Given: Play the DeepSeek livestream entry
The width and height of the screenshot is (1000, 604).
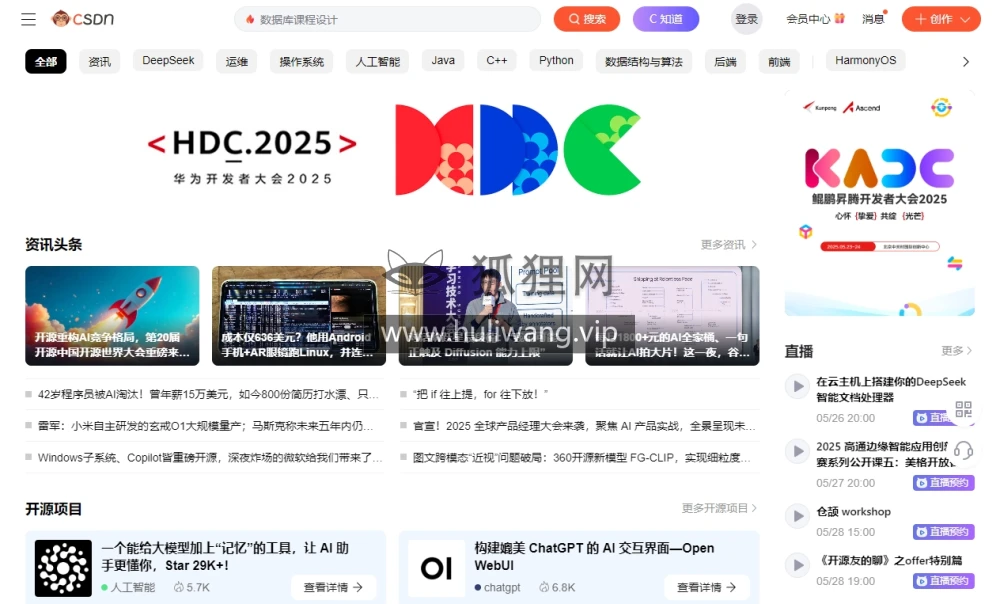Looking at the screenshot, I should (x=797, y=386).
